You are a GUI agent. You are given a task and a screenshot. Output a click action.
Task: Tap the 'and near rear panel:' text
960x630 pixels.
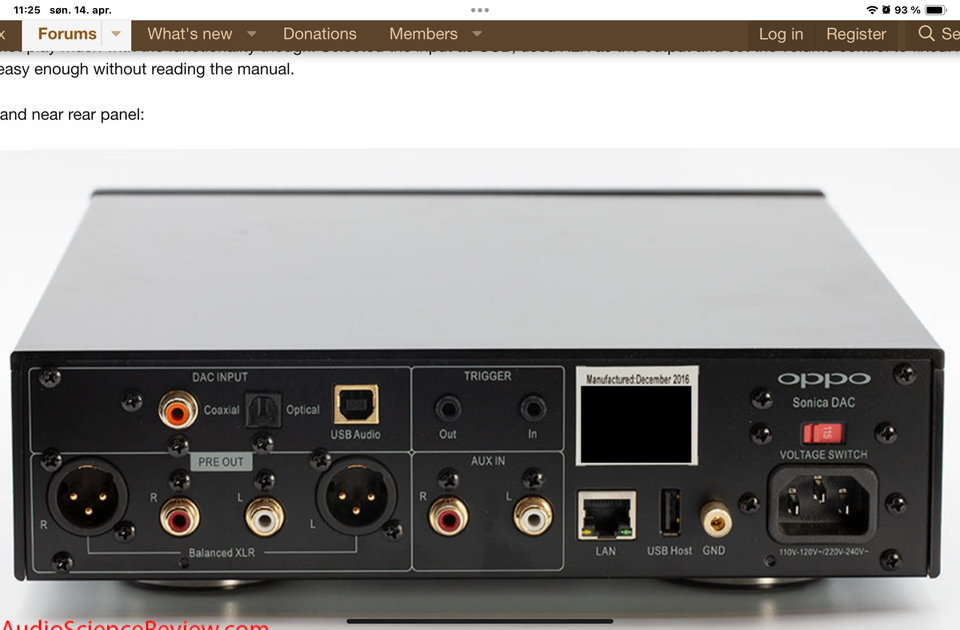(x=72, y=114)
